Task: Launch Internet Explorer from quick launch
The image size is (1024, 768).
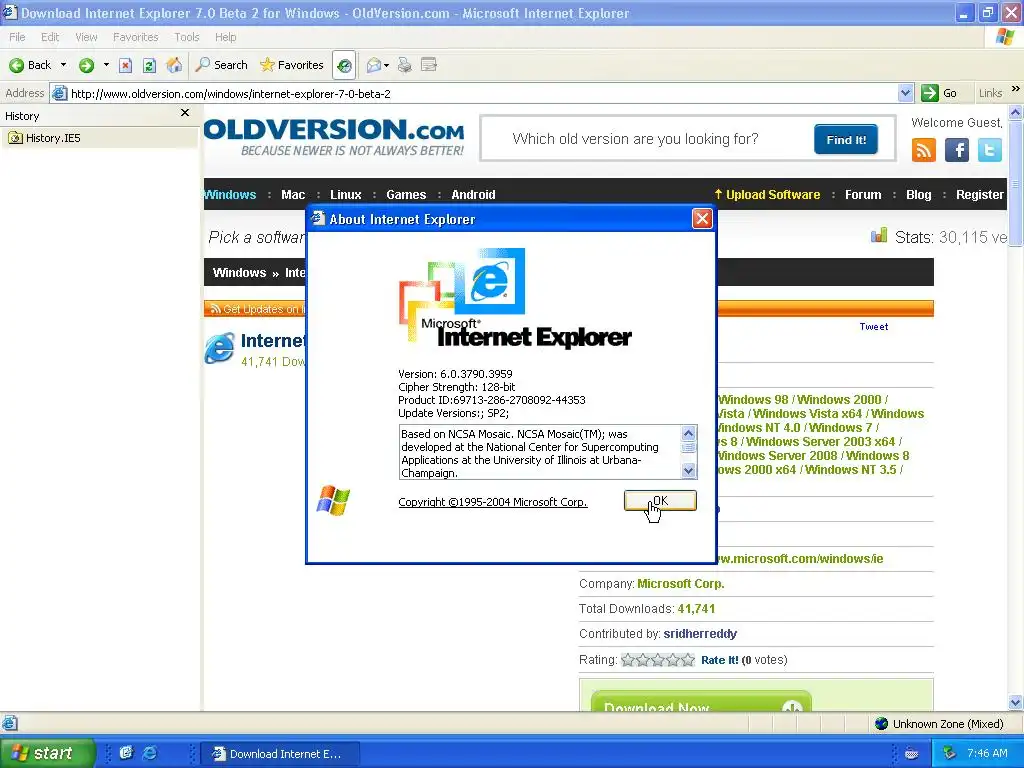Action: coord(150,753)
